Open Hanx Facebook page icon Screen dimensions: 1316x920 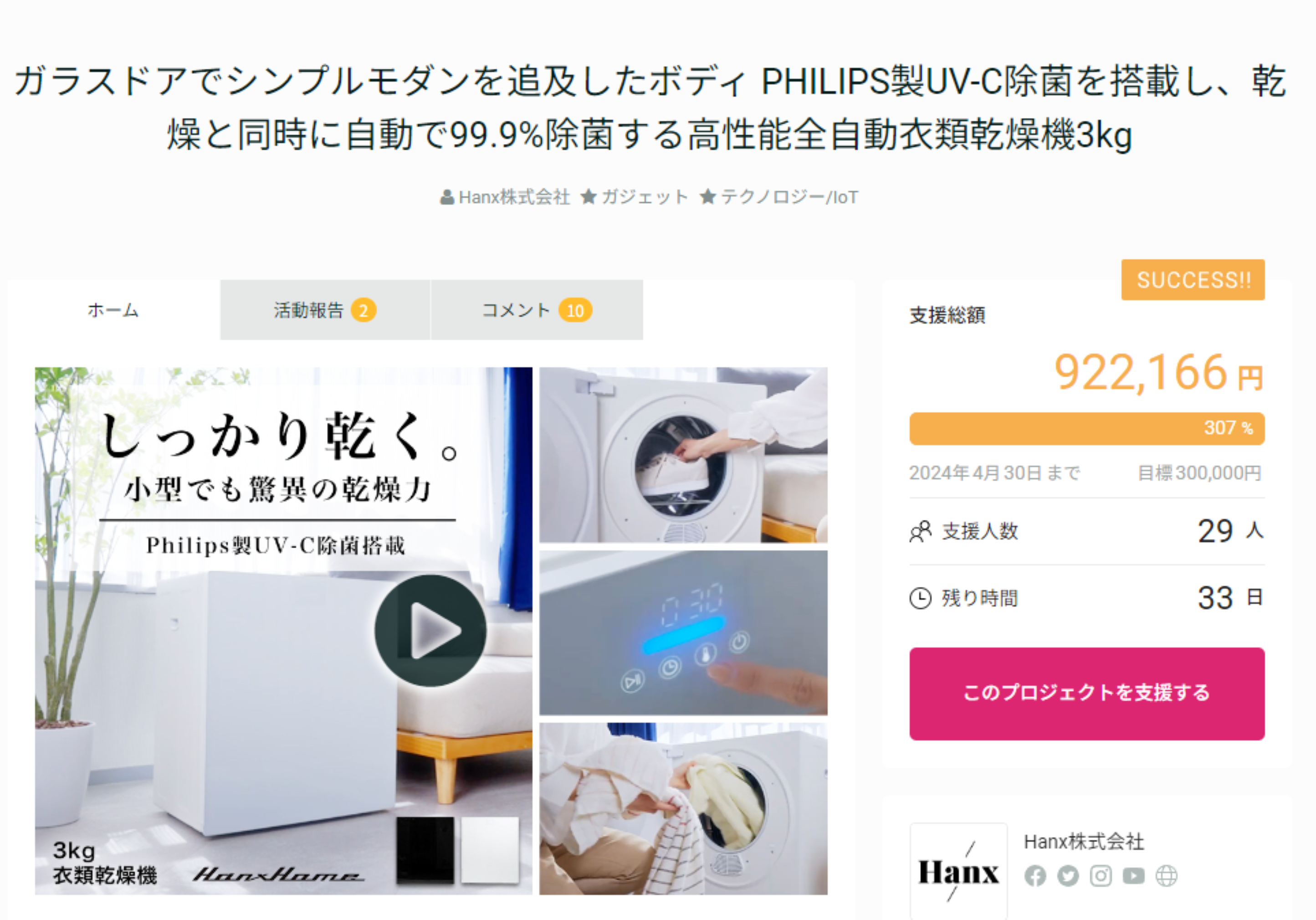tap(1035, 876)
